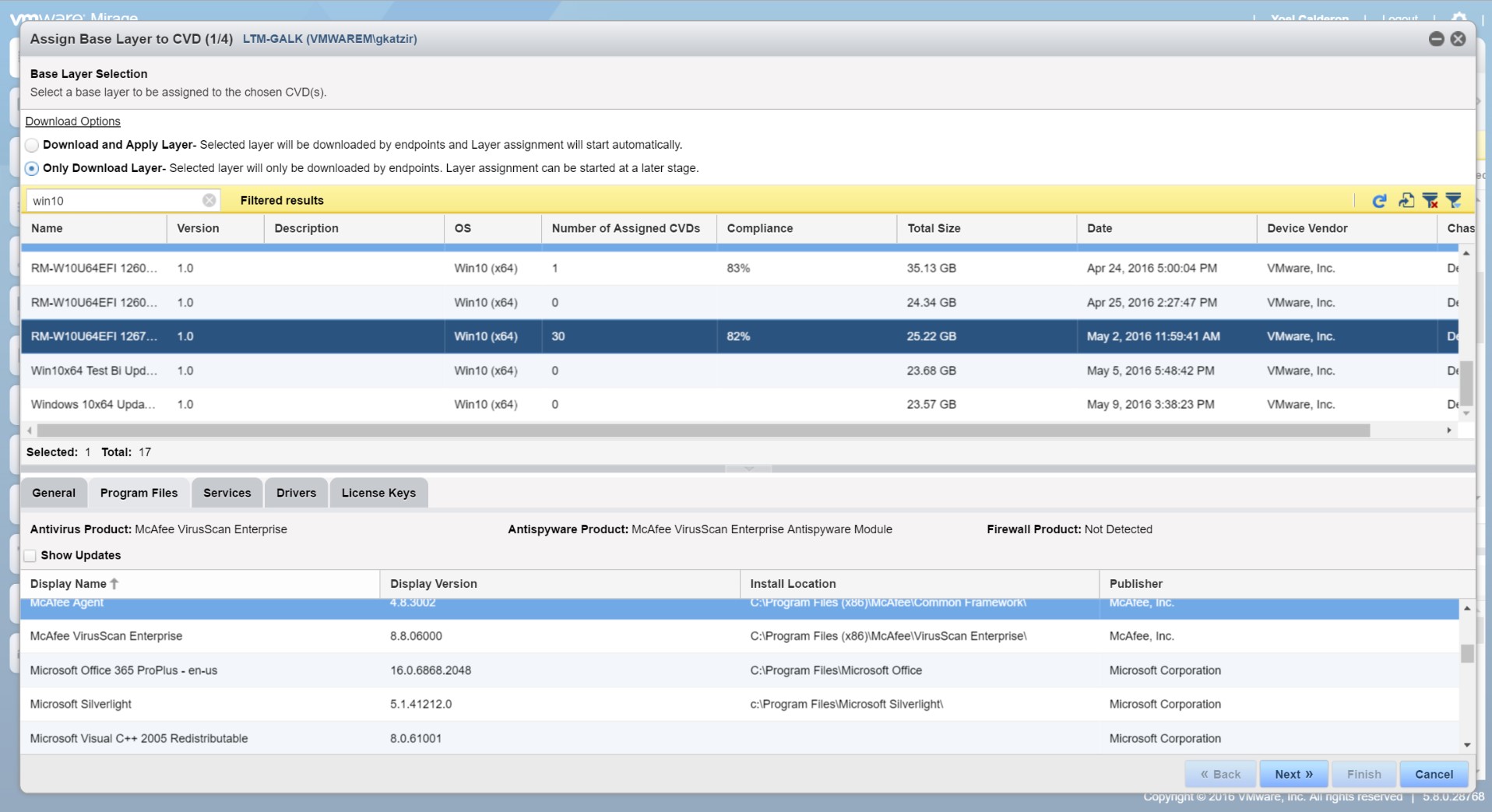Sort programs by Display Version header

[x=560, y=584]
